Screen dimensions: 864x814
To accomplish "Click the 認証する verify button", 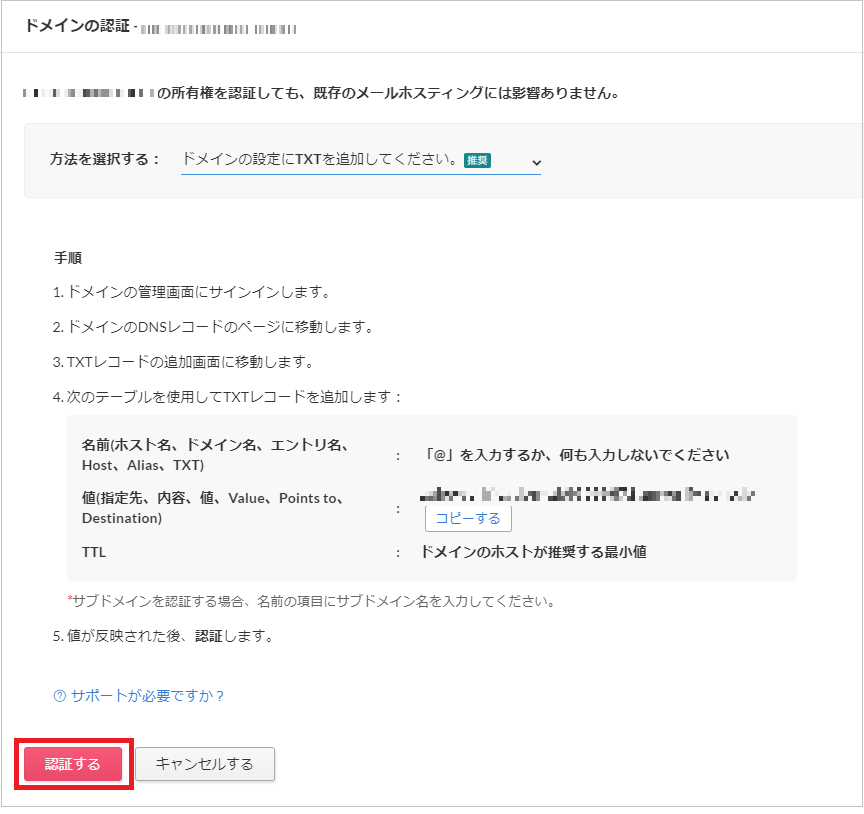I will tap(73, 763).
